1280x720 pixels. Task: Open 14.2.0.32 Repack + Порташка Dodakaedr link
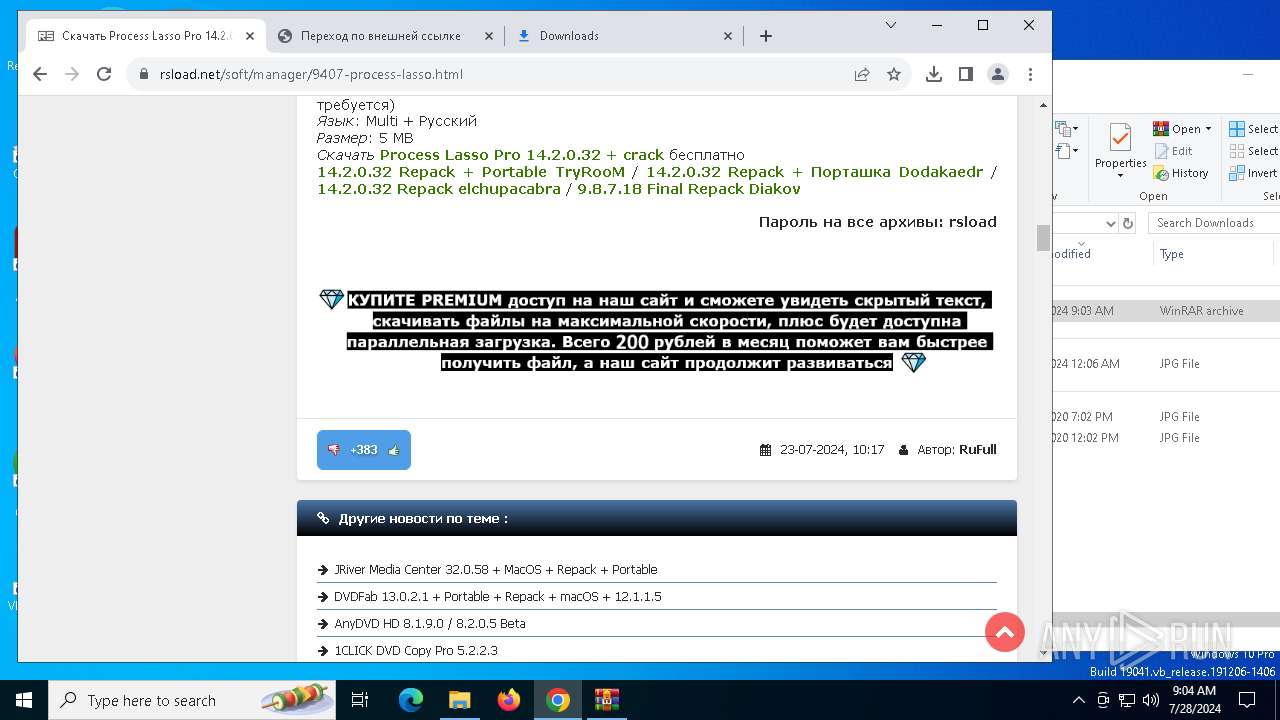(x=815, y=172)
